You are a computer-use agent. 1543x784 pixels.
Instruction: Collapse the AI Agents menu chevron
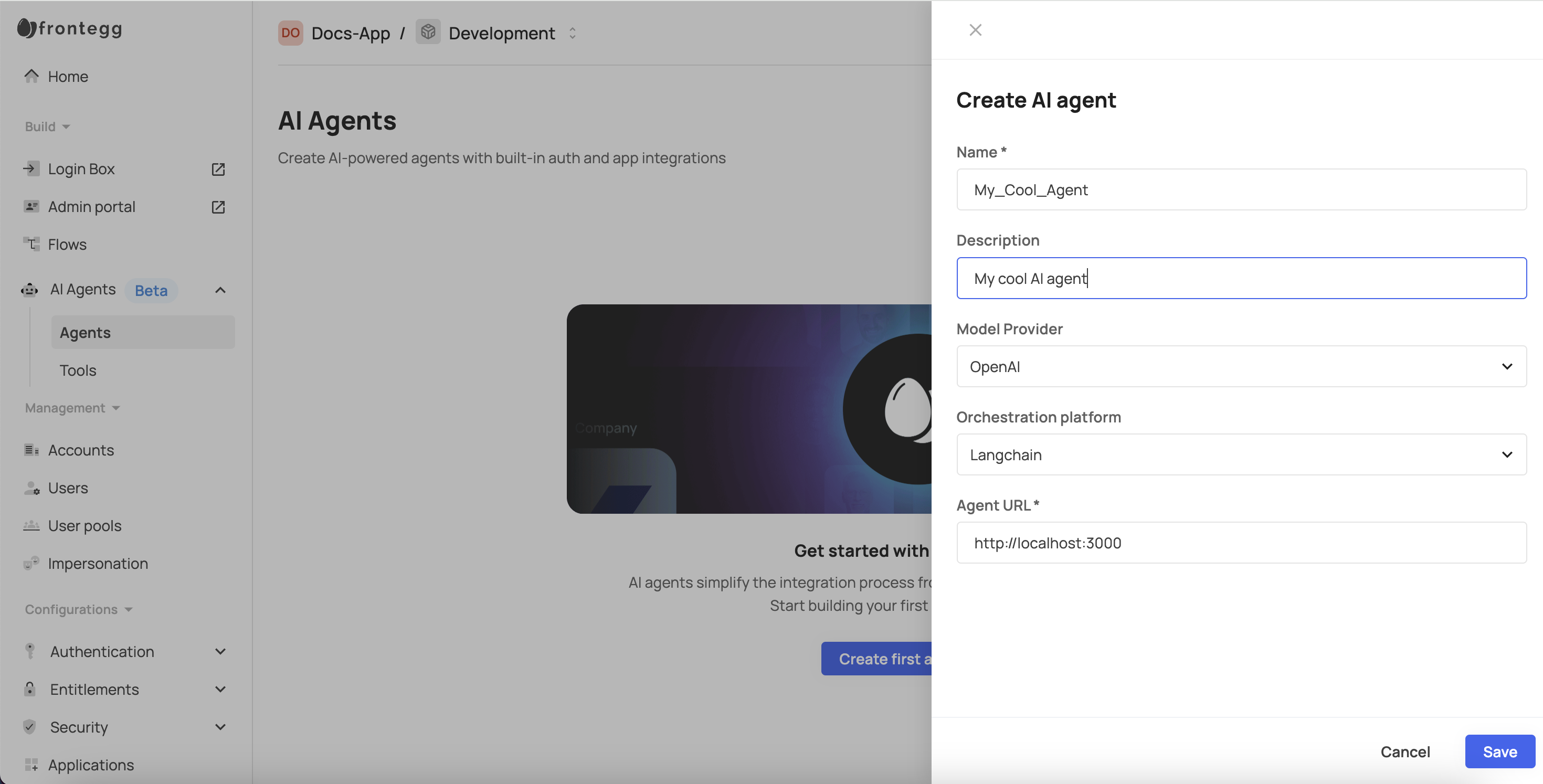point(220,291)
